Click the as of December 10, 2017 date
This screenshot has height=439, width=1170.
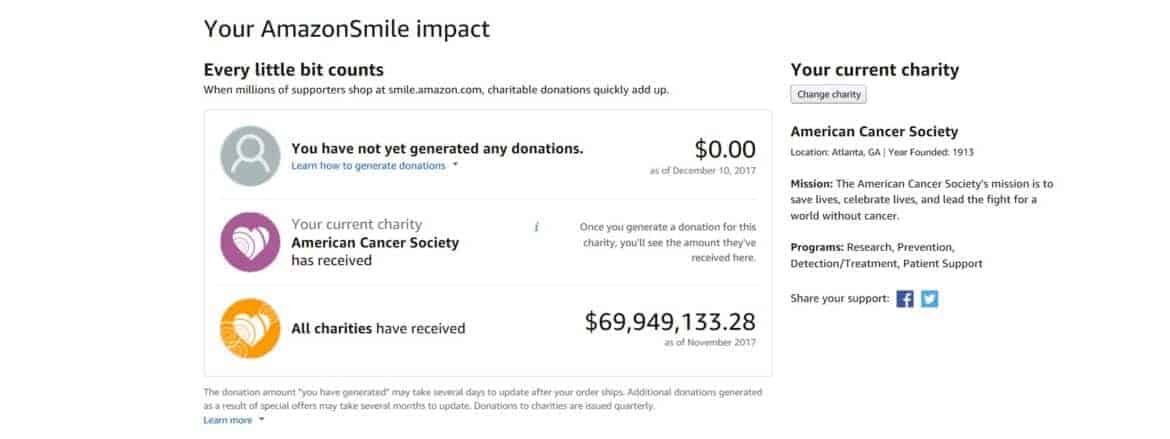click(702, 171)
